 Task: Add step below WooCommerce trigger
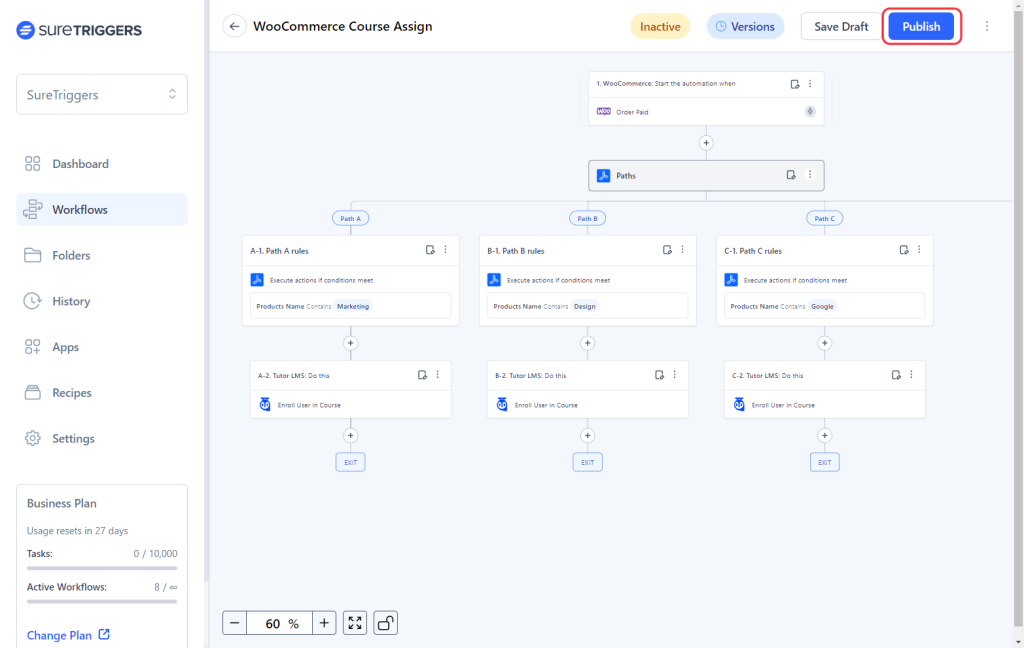pos(706,143)
